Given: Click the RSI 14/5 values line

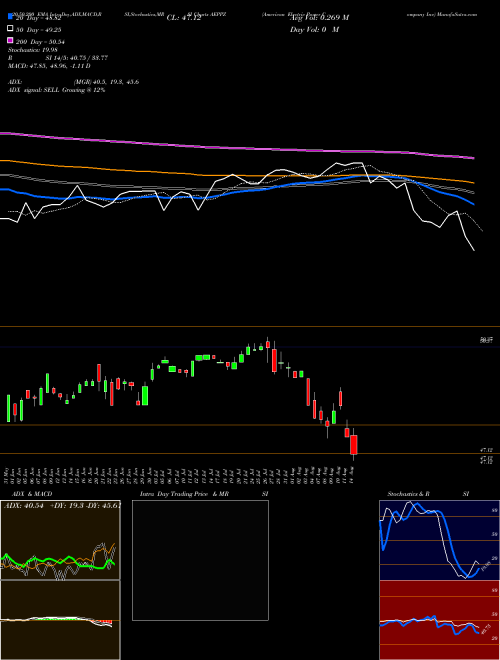Looking at the screenshot, I should tap(58, 58).
